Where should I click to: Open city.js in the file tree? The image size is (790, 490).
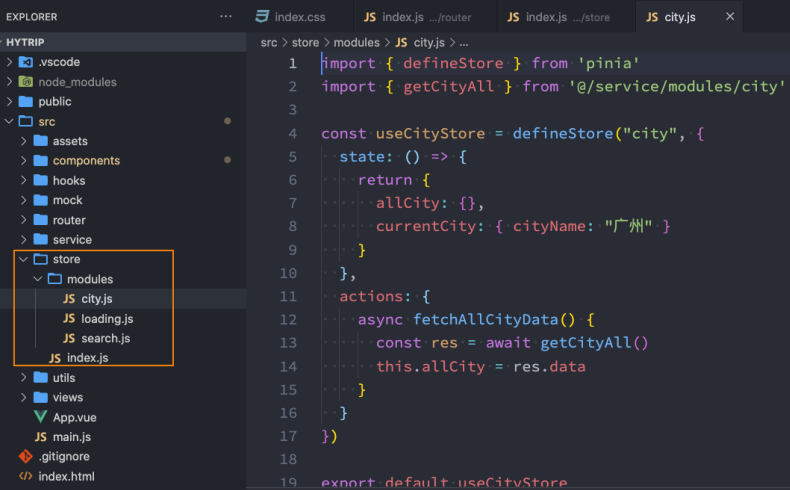123,299
